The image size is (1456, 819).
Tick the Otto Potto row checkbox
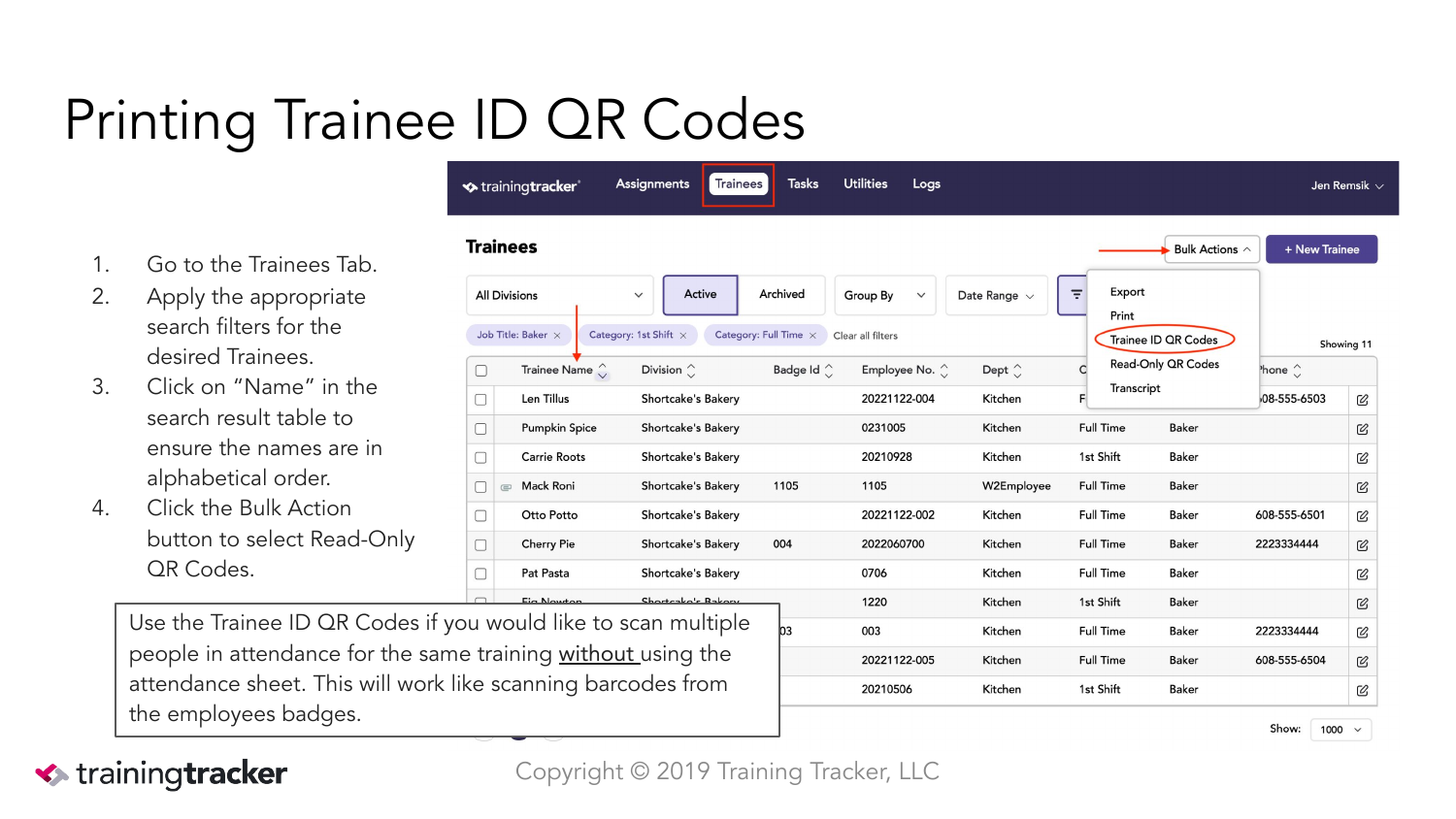tap(480, 516)
